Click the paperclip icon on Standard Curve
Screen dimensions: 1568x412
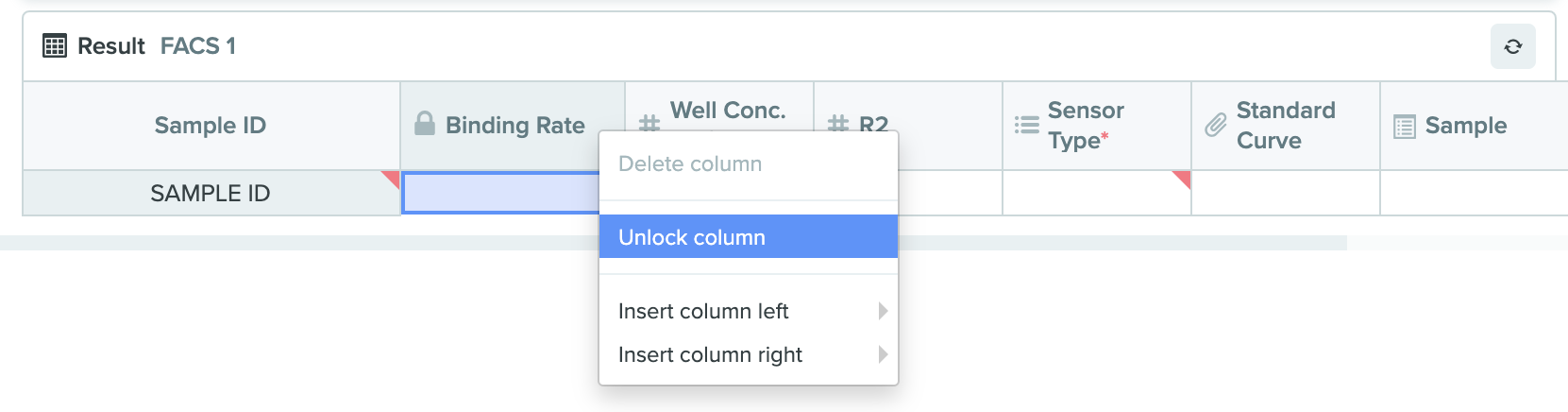(x=1215, y=125)
